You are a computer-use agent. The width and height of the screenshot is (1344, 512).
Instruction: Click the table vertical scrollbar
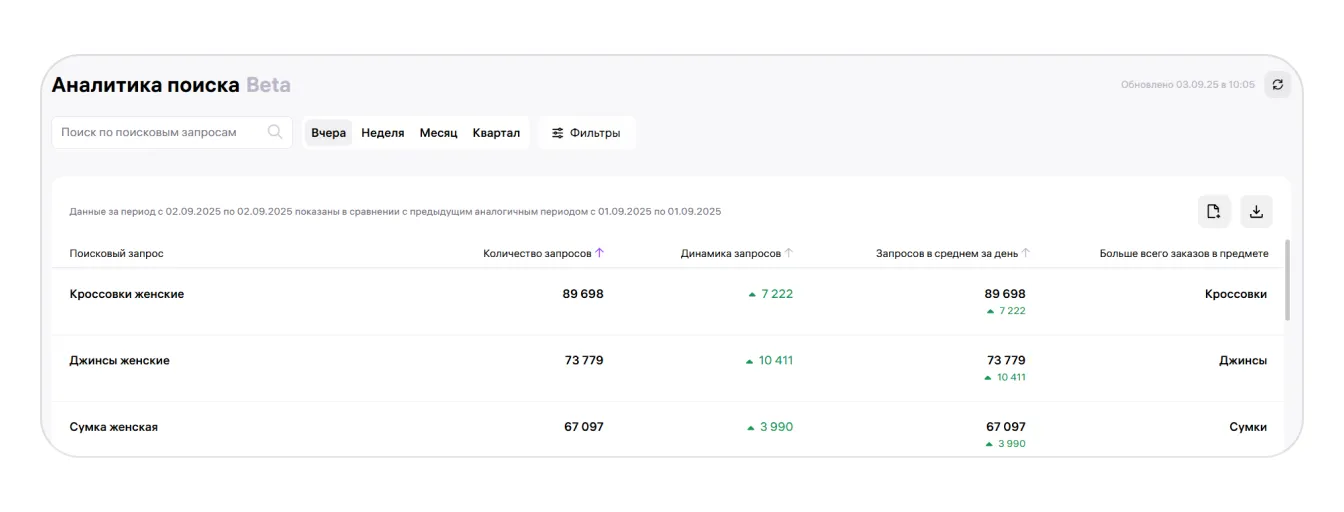point(1287,280)
